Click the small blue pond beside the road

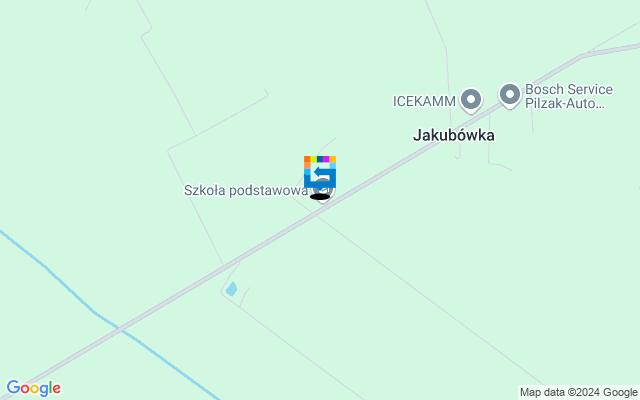(x=231, y=289)
